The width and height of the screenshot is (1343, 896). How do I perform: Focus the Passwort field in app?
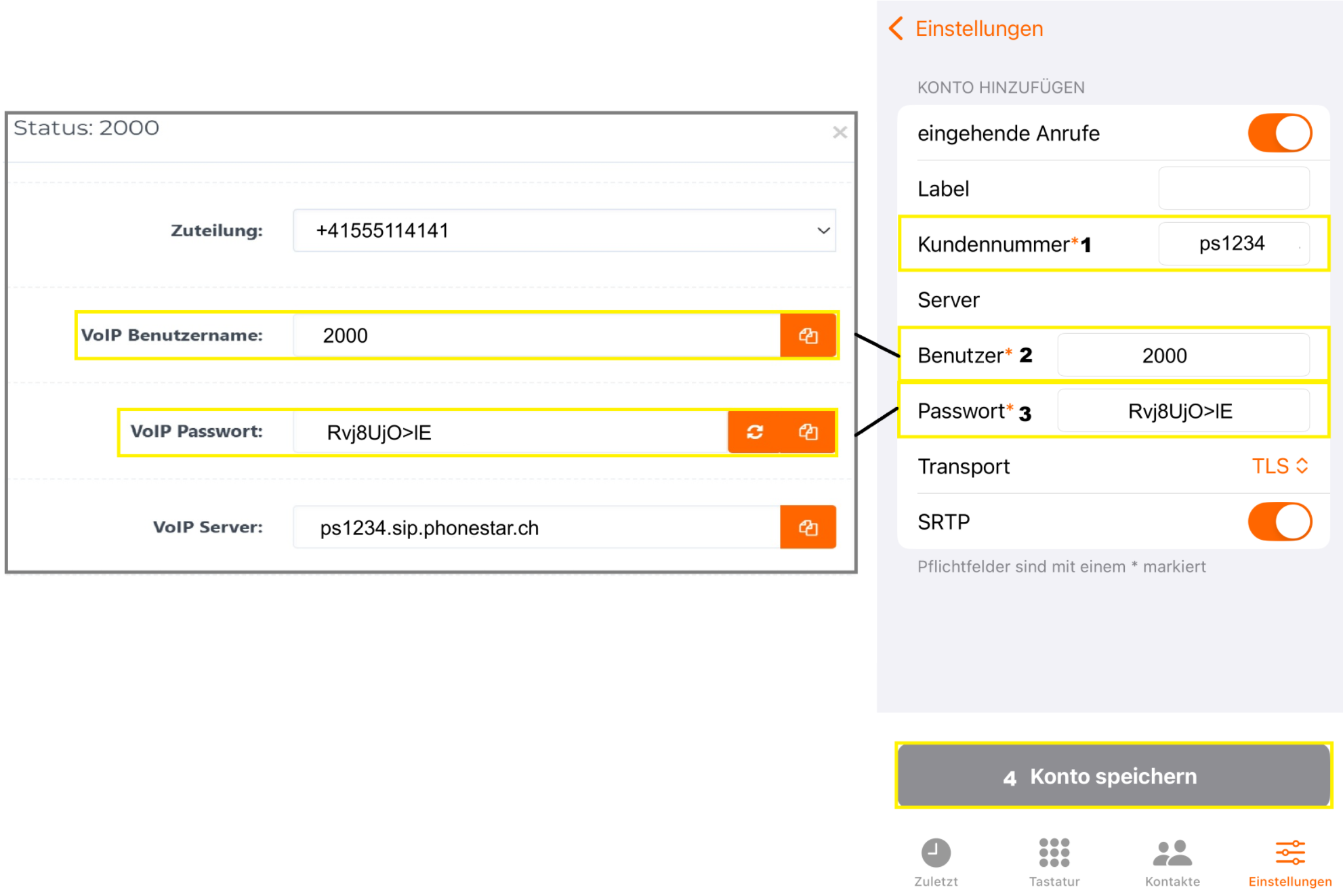click(x=1183, y=411)
